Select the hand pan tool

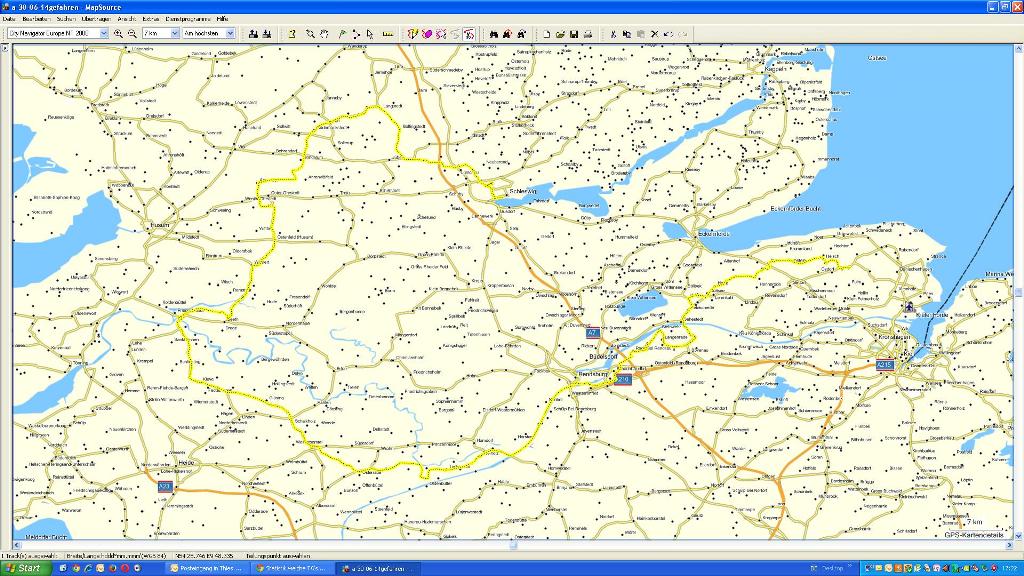pos(325,33)
